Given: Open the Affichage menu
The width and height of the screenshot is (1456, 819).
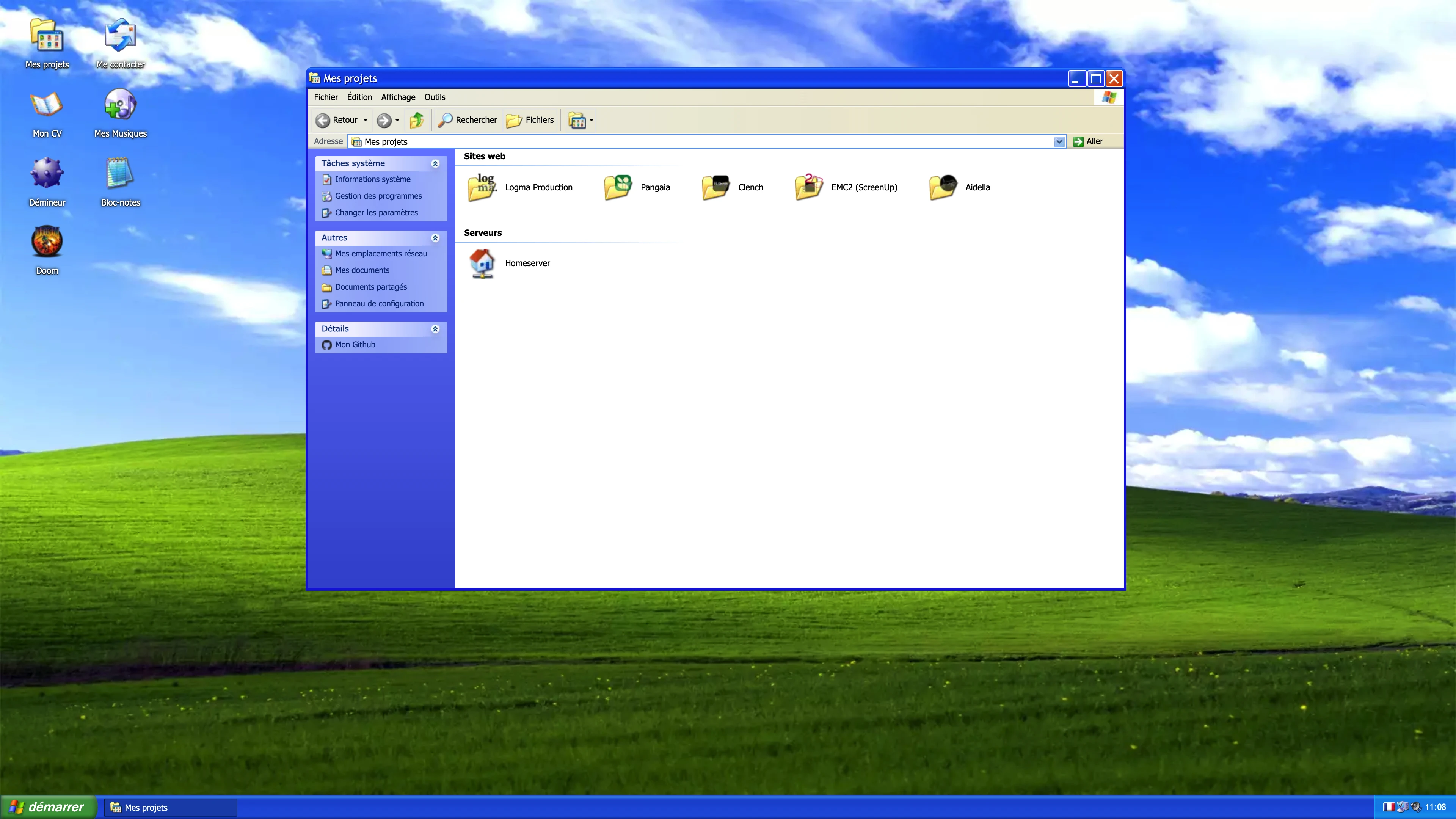Looking at the screenshot, I should point(398,97).
